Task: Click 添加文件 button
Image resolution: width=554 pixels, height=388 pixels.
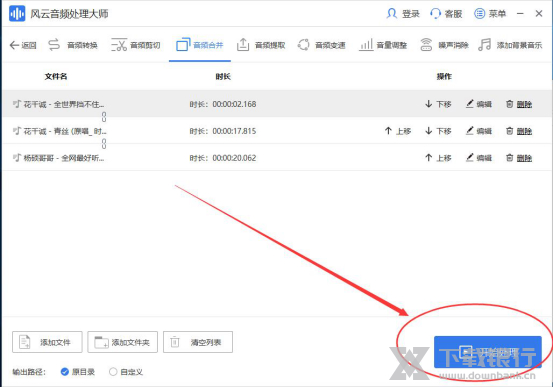Action: 47,342
